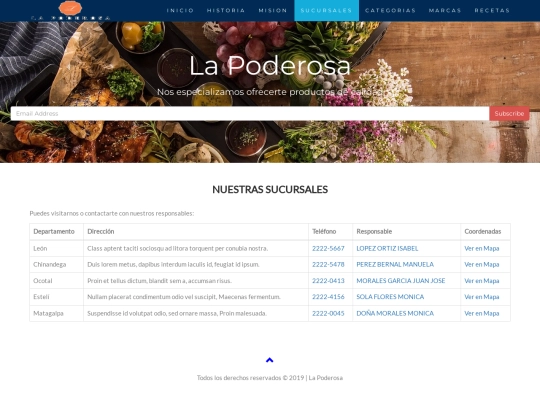Click the NUESTRAS SUCURSALES heading
540x405 pixels.
(x=270, y=189)
